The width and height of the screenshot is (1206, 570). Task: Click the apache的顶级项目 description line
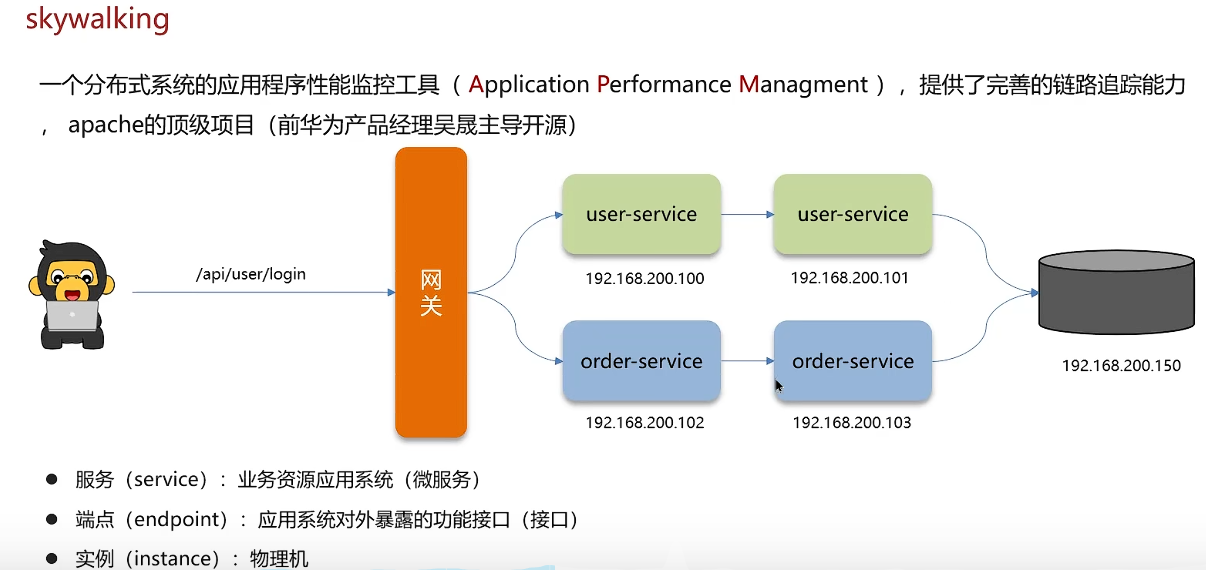[324, 127]
